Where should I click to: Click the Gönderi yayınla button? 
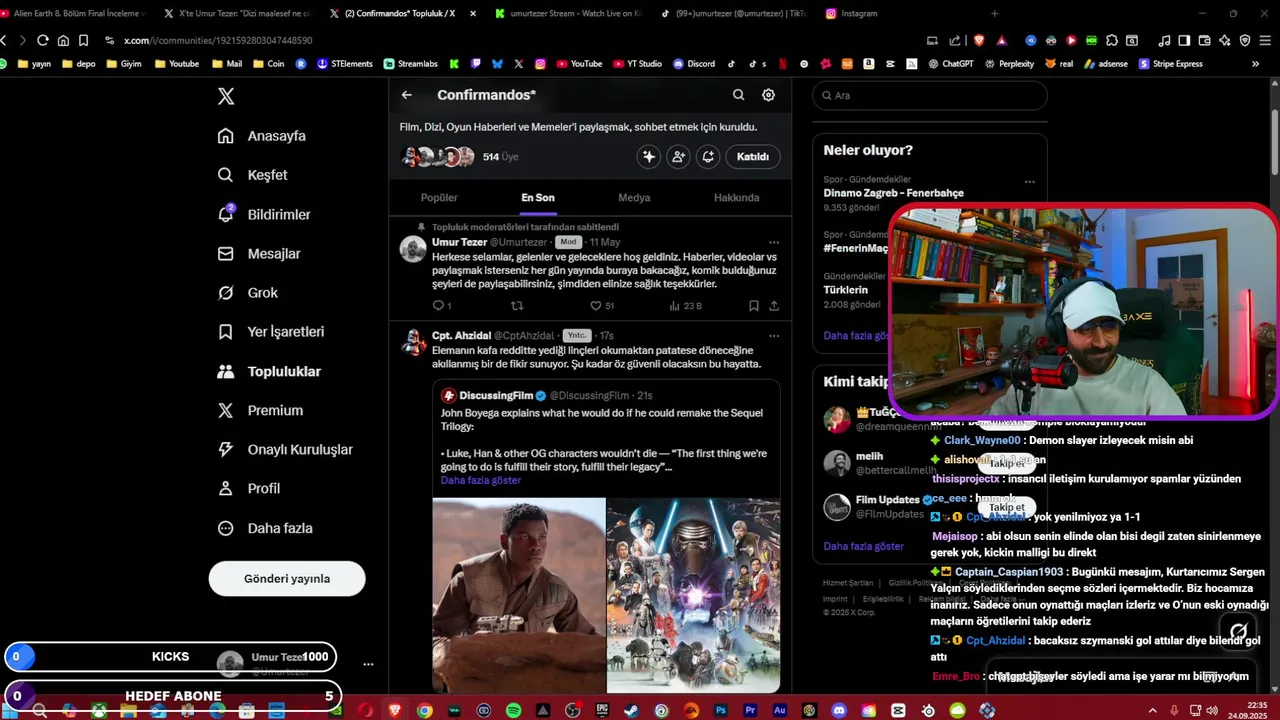click(287, 578)
